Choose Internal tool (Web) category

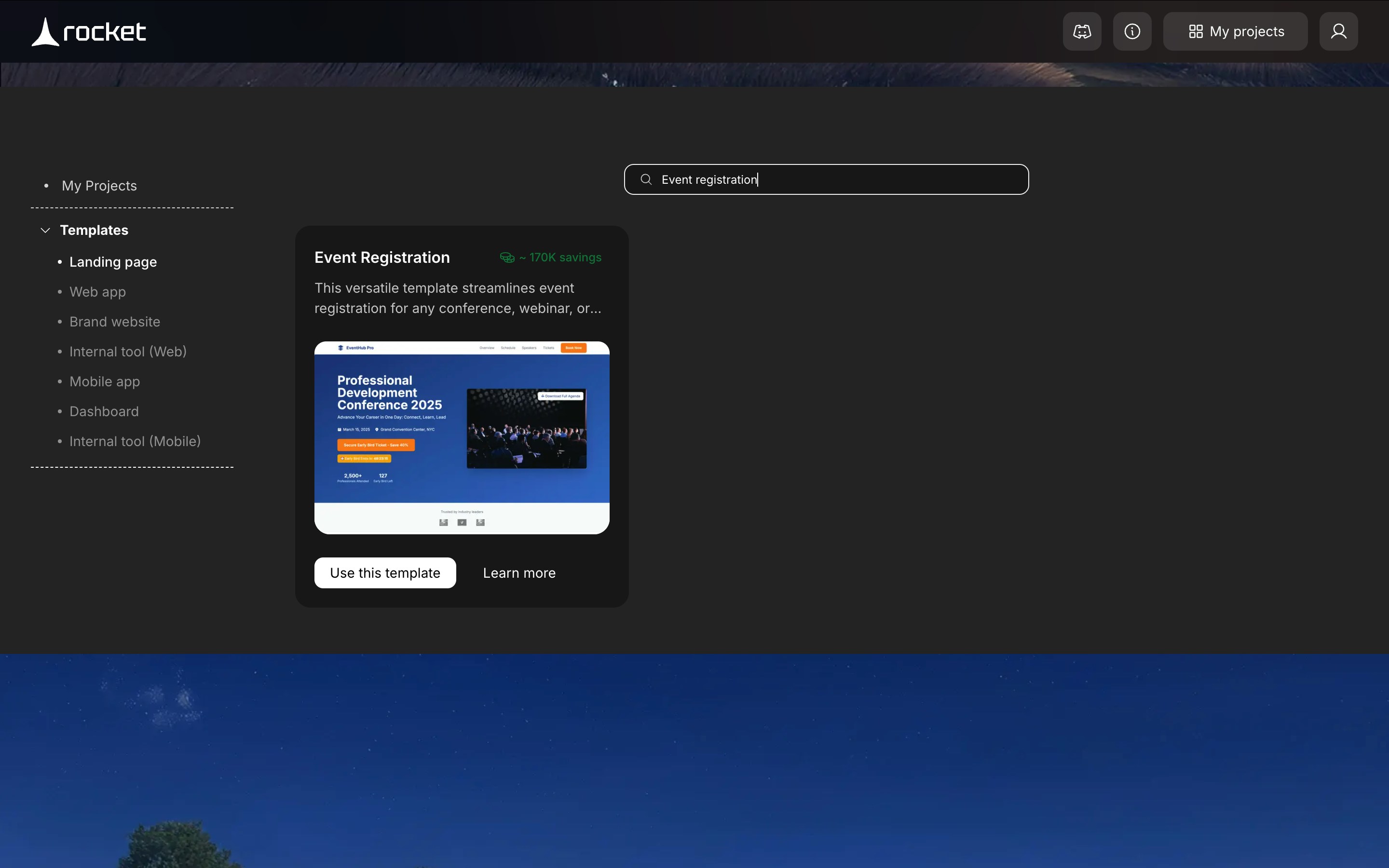(128, 352)
